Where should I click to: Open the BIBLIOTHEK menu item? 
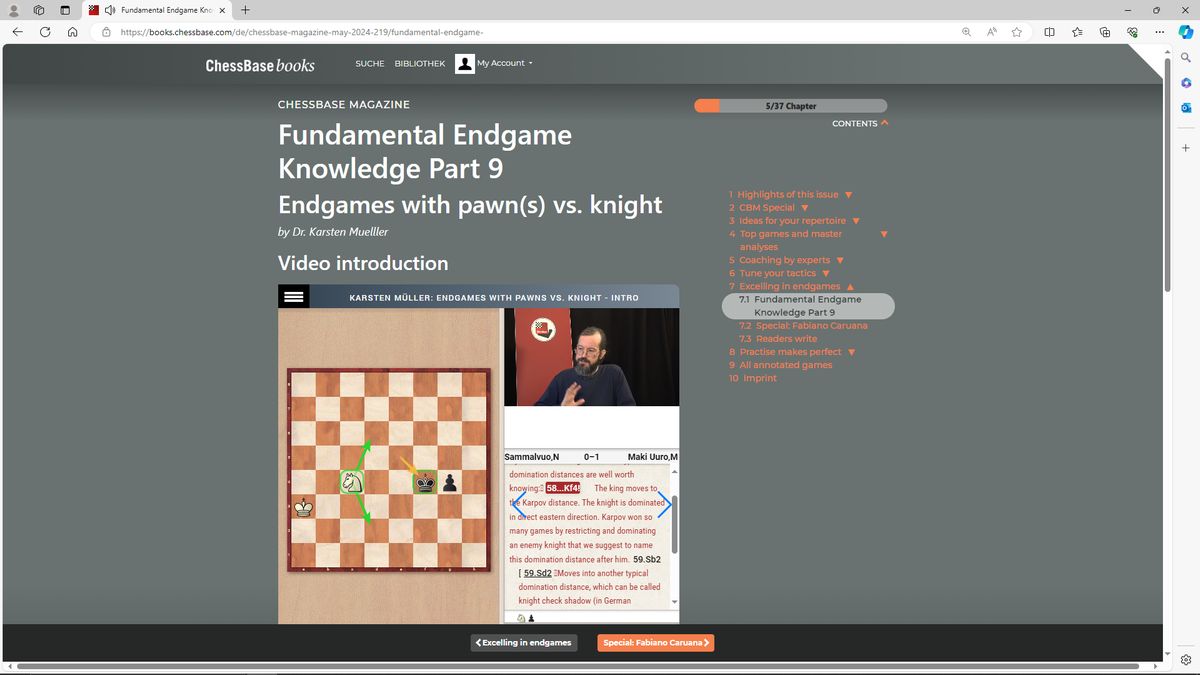tap(419, 64)
